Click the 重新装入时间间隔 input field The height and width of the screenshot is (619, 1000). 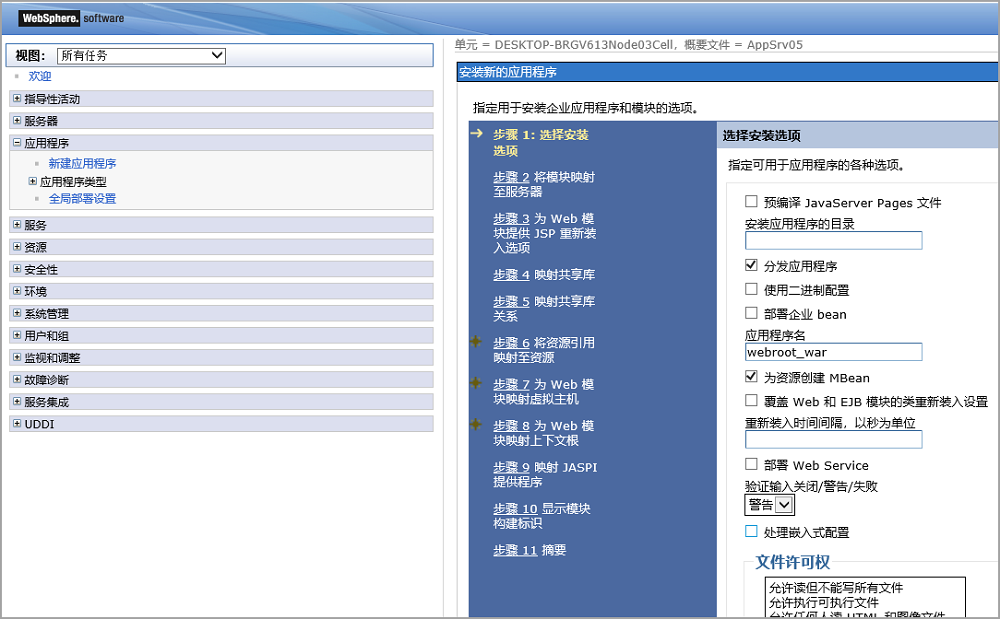pyautogui.click(x=834, y=439)
